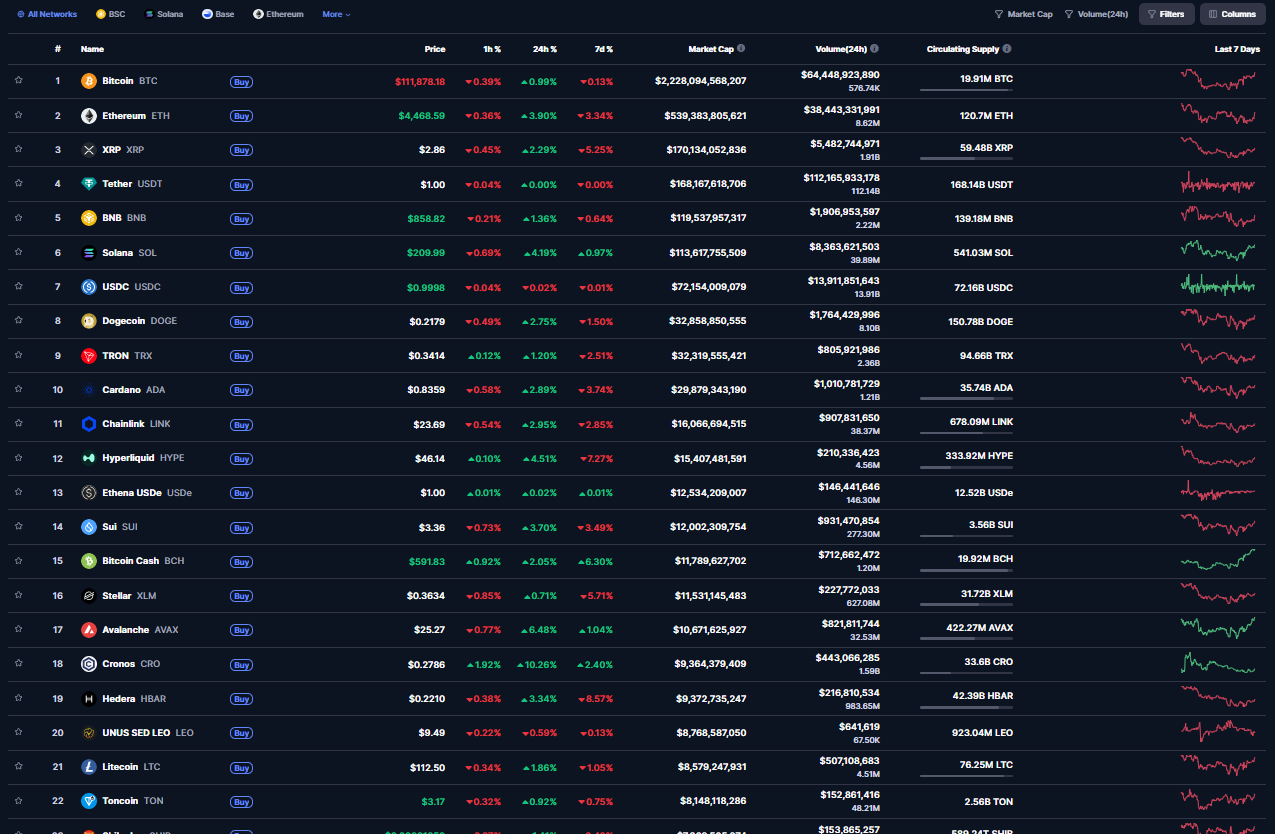Click the BNB coin logo icon

[88, 218]
